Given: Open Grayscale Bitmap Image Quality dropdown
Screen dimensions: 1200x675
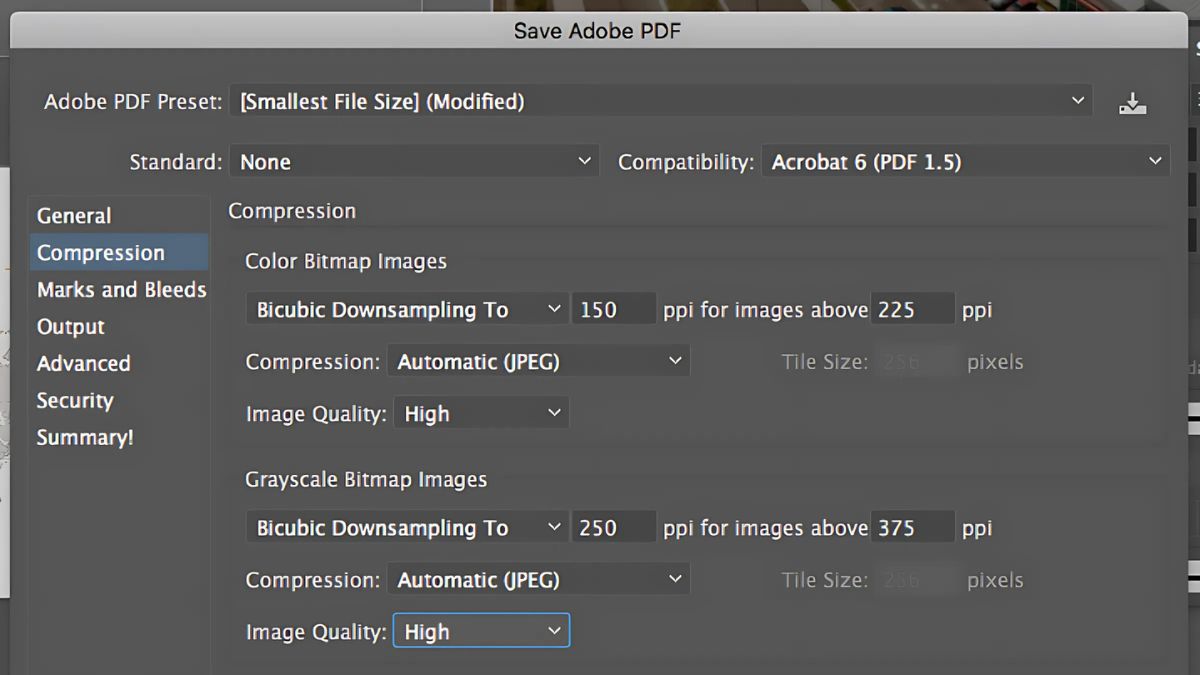Looking at the screenshot, I should click(x=481, y=632).
